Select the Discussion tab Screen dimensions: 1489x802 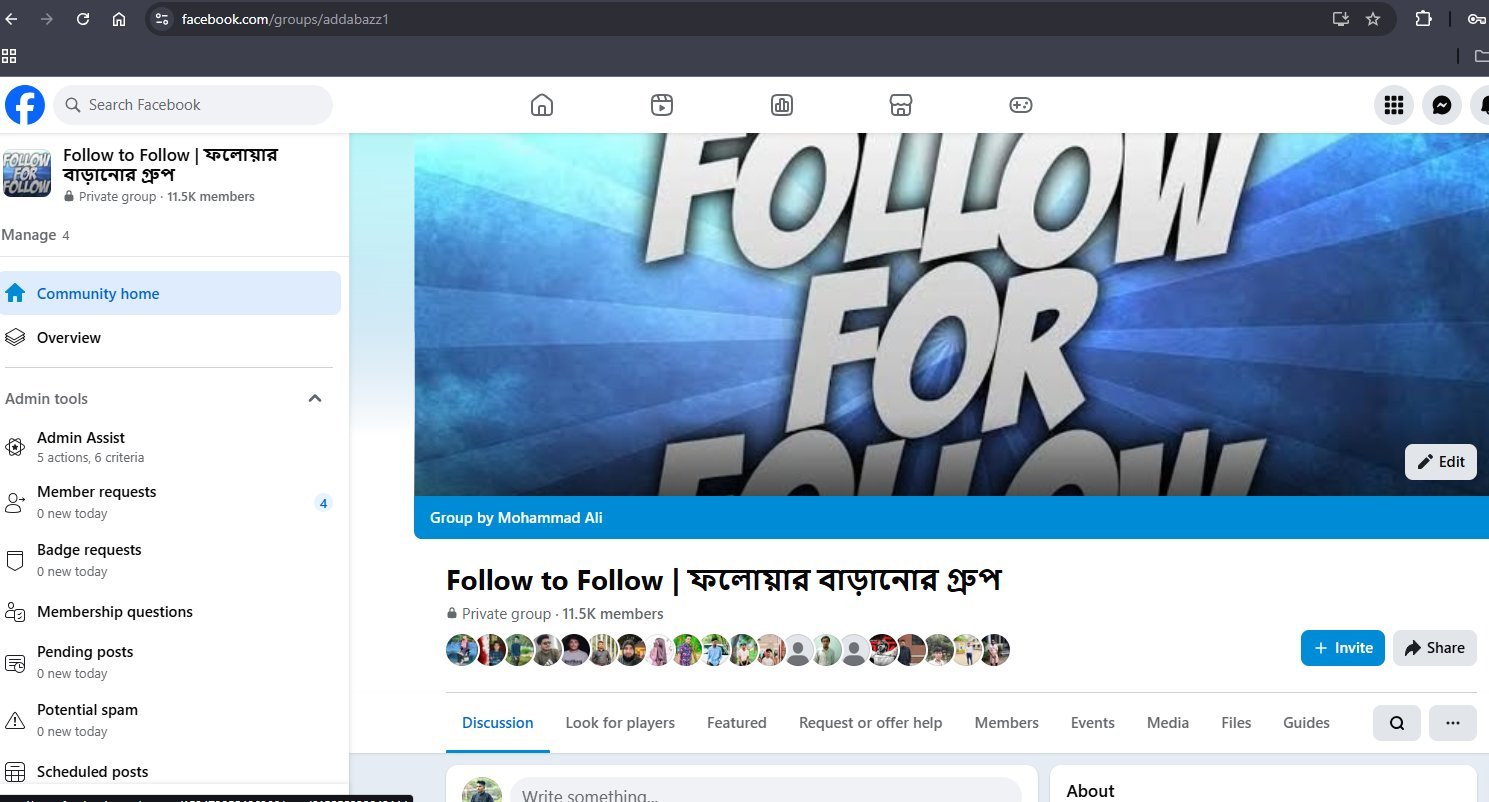point(498,723)
